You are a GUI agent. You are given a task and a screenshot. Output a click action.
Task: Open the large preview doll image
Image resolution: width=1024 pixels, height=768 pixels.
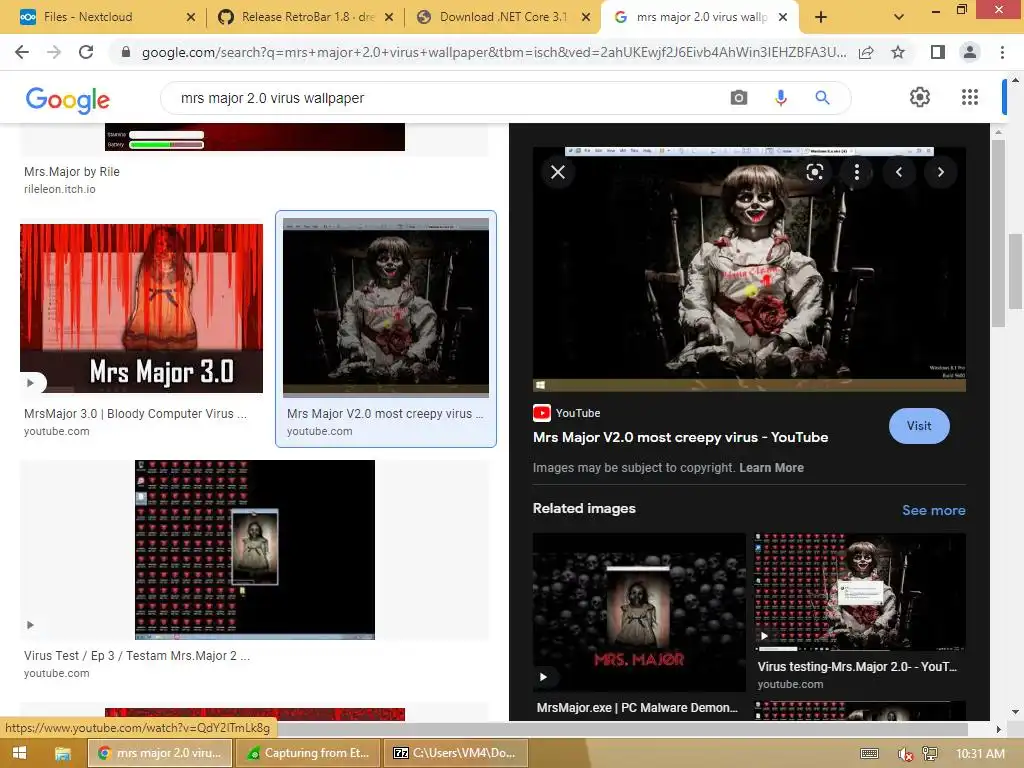point(749,269)
